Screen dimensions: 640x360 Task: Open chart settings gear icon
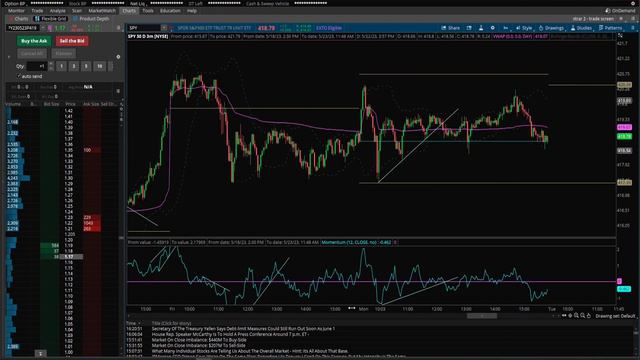(493, 28)
